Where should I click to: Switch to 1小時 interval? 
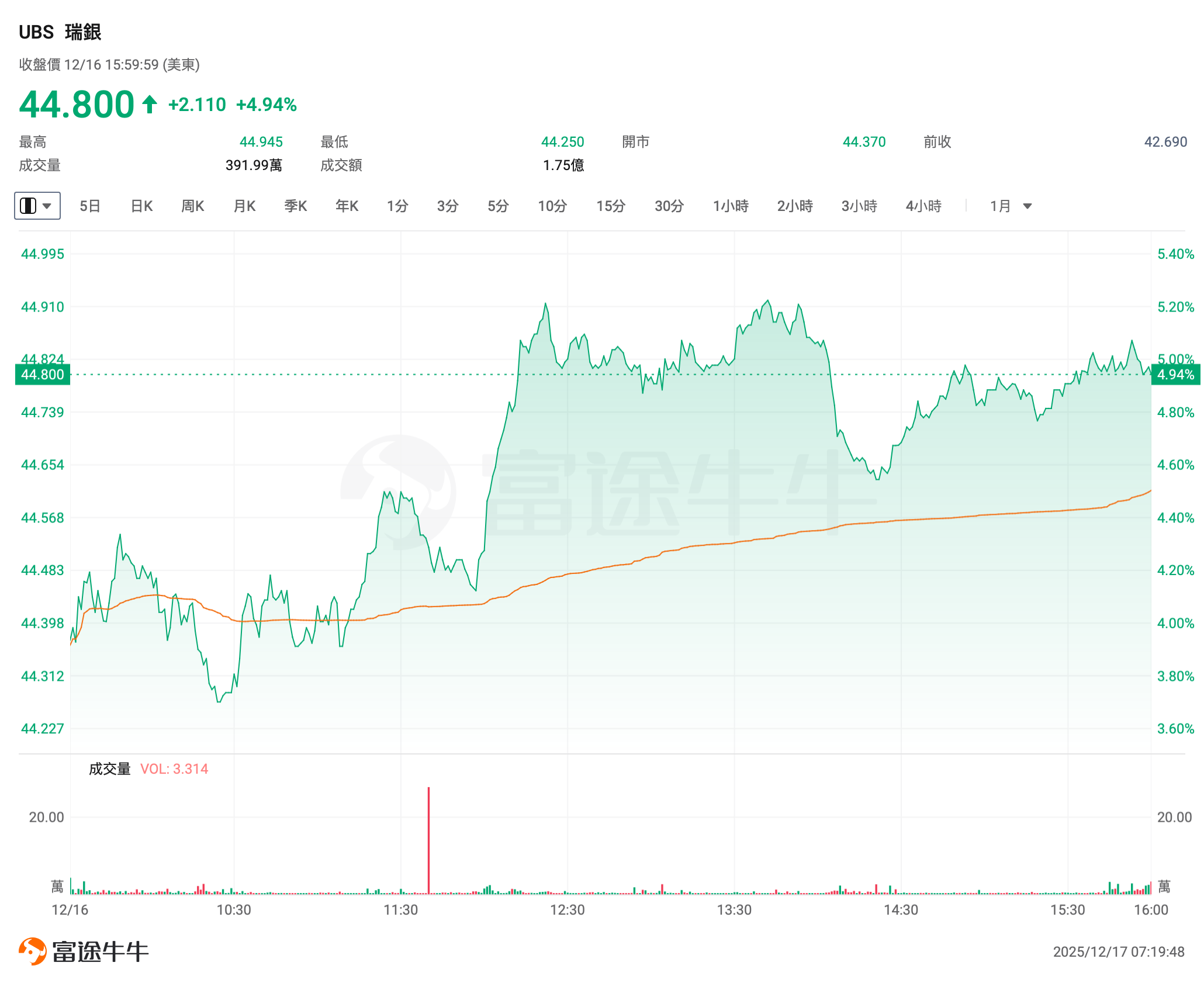point(731,206)
